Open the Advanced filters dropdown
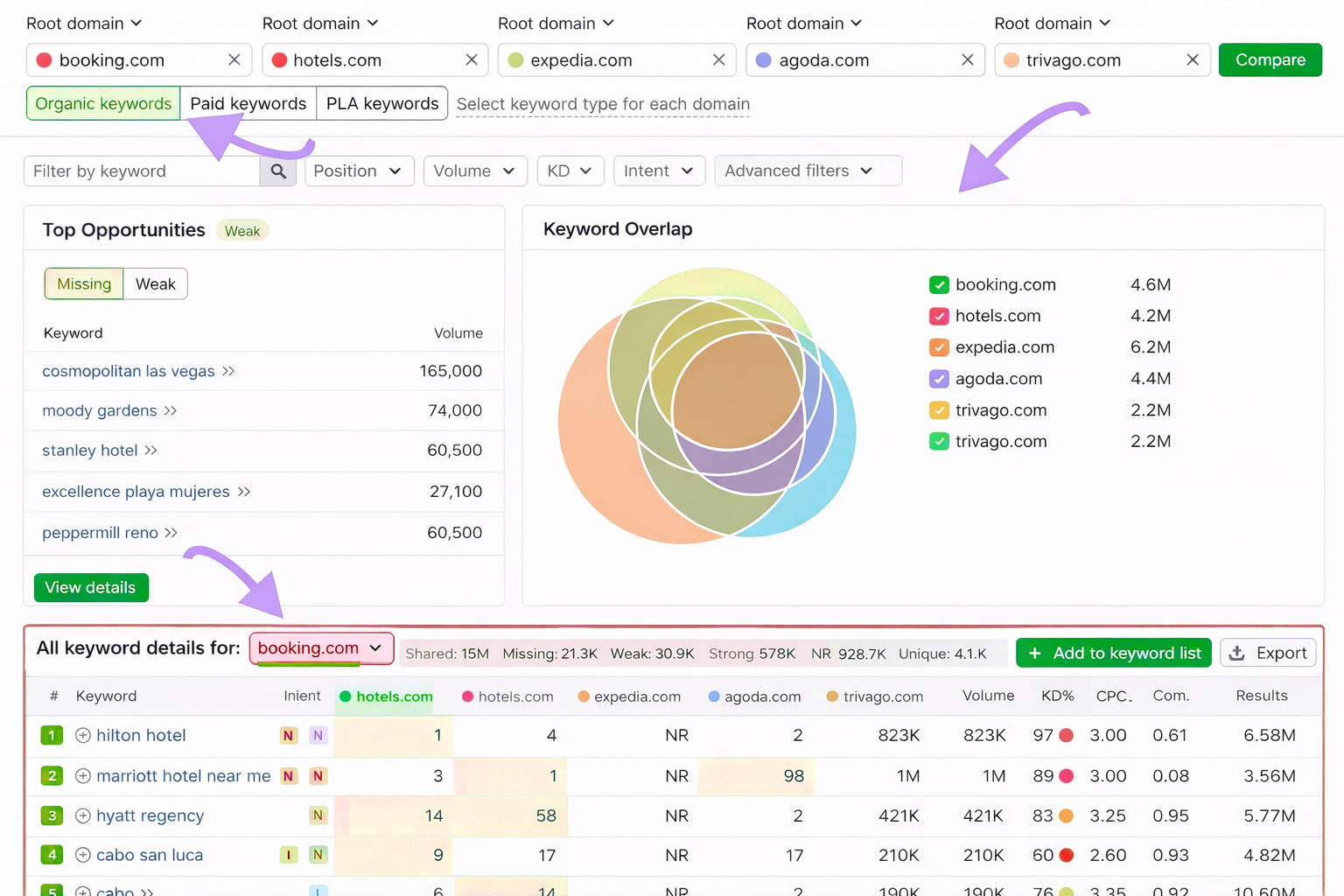This screenshot has width=1344, height=896. pyautogui.click(x=807, y=171)
